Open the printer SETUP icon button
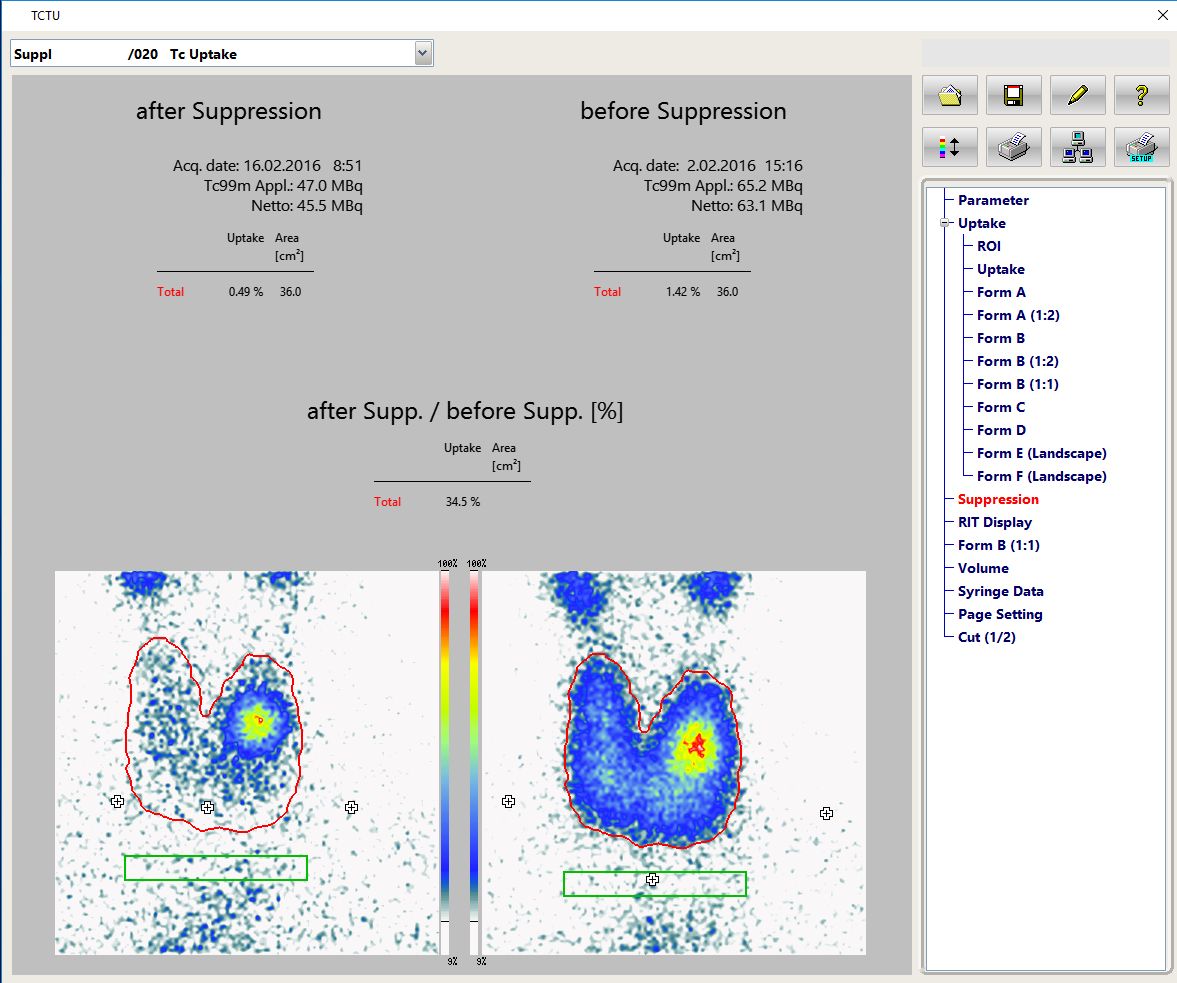The image size is (1177, 983). click(1141, 147)
